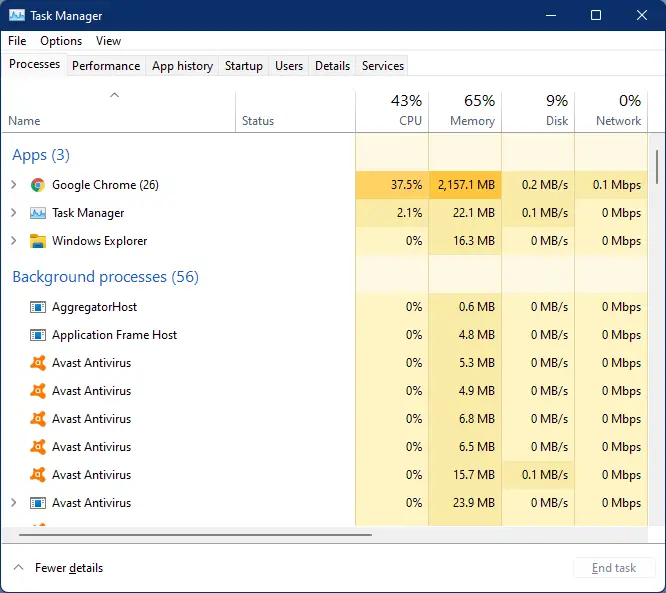Click Chrome's 37.5% CPU value

pyautogui.click(x=406, y=185)
